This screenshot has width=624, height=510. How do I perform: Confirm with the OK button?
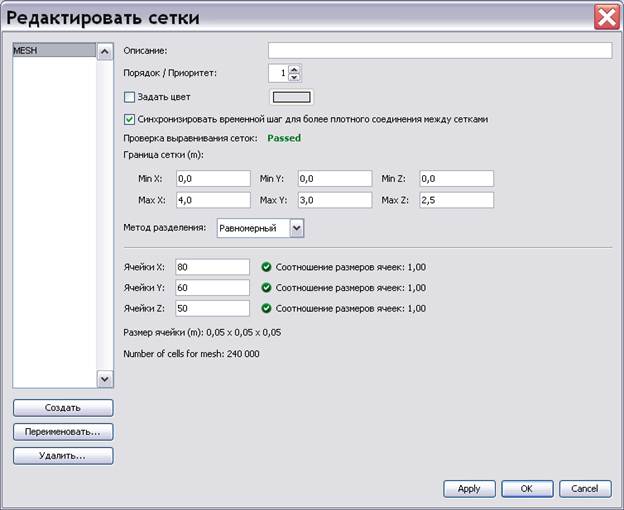coord(527,489)
